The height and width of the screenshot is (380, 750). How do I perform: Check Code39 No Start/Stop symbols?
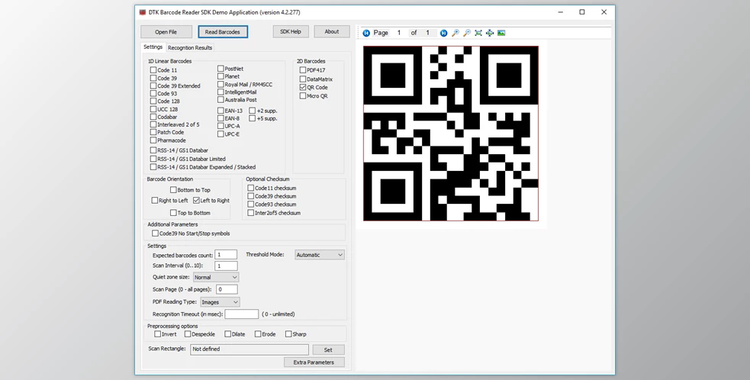(155, 234)
